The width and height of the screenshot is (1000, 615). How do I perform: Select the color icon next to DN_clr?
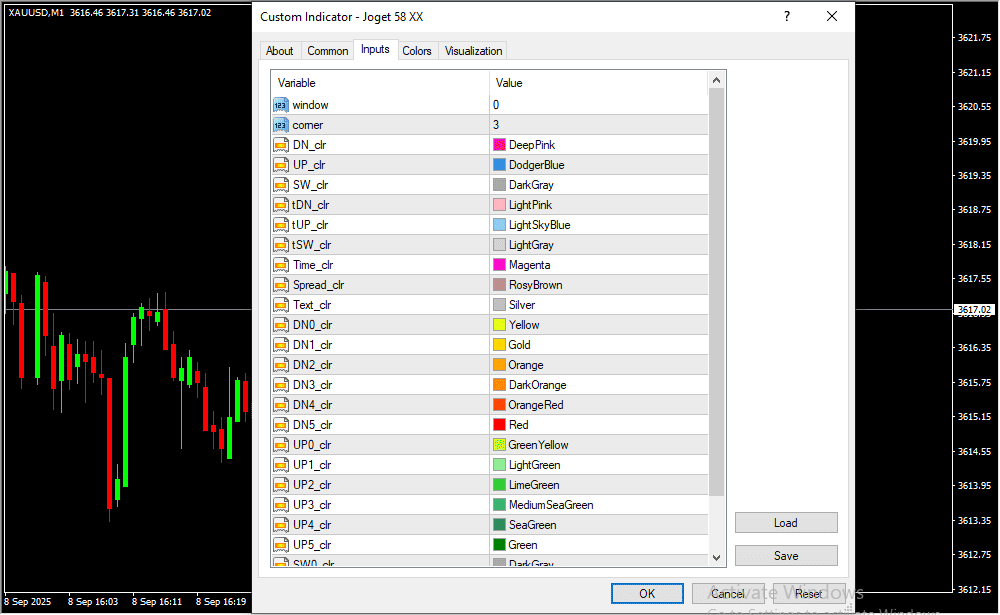(x=280, y=145)
